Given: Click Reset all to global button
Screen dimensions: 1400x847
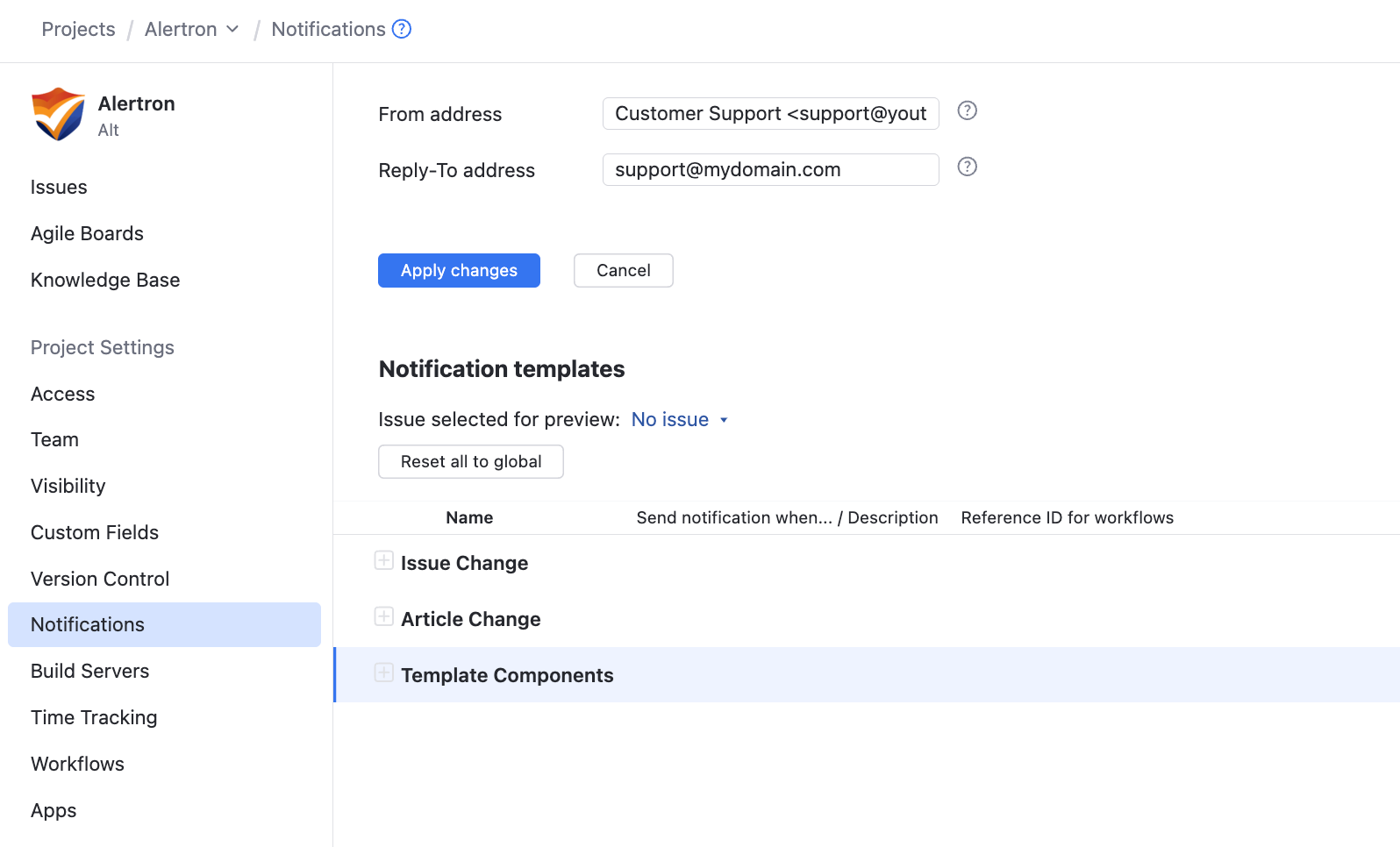Looking at the screenshot, I should 470,461.
